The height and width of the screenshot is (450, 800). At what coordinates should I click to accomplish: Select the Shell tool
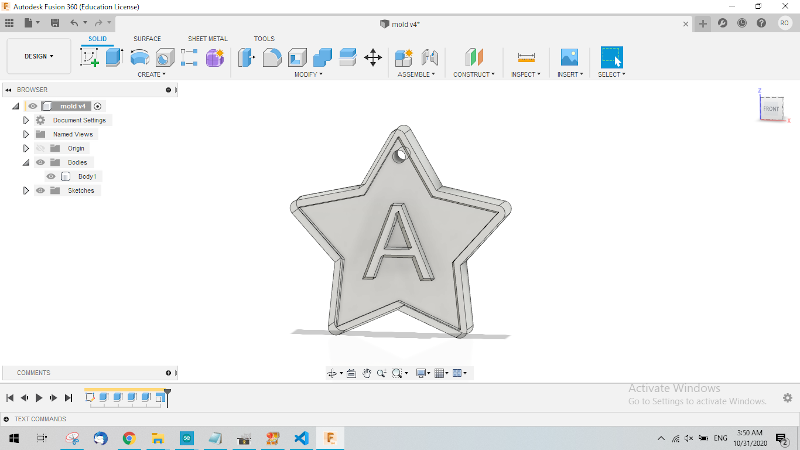point(297,57)
